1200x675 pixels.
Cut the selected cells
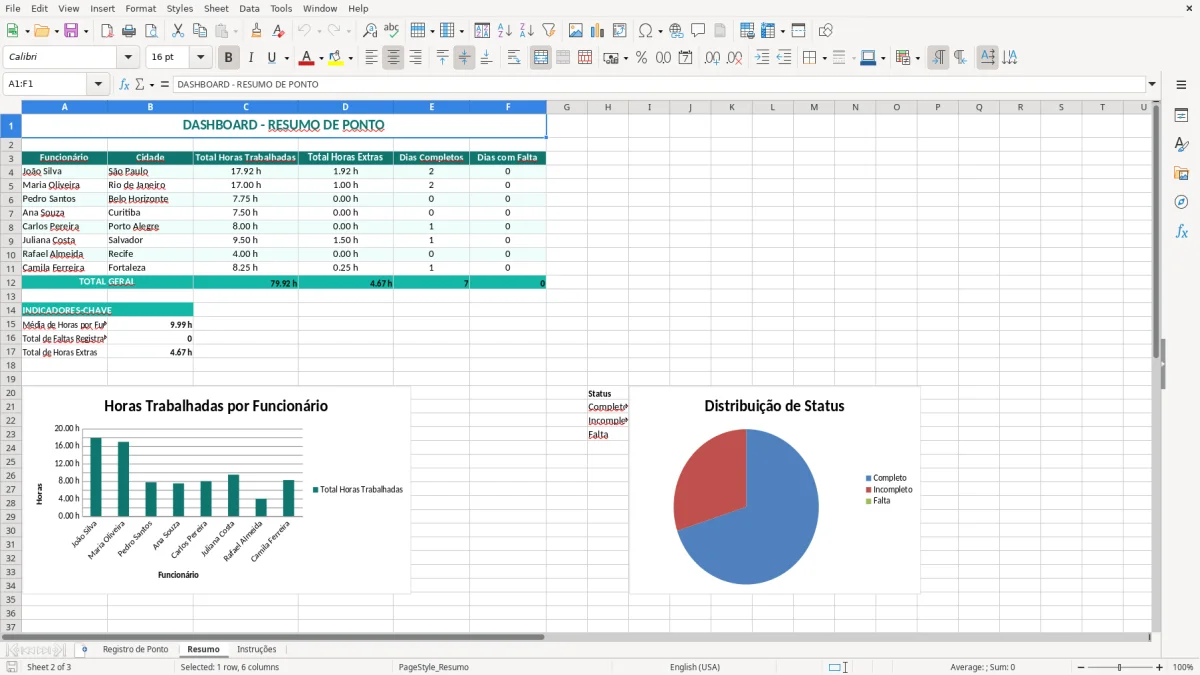tap(178, 31)
